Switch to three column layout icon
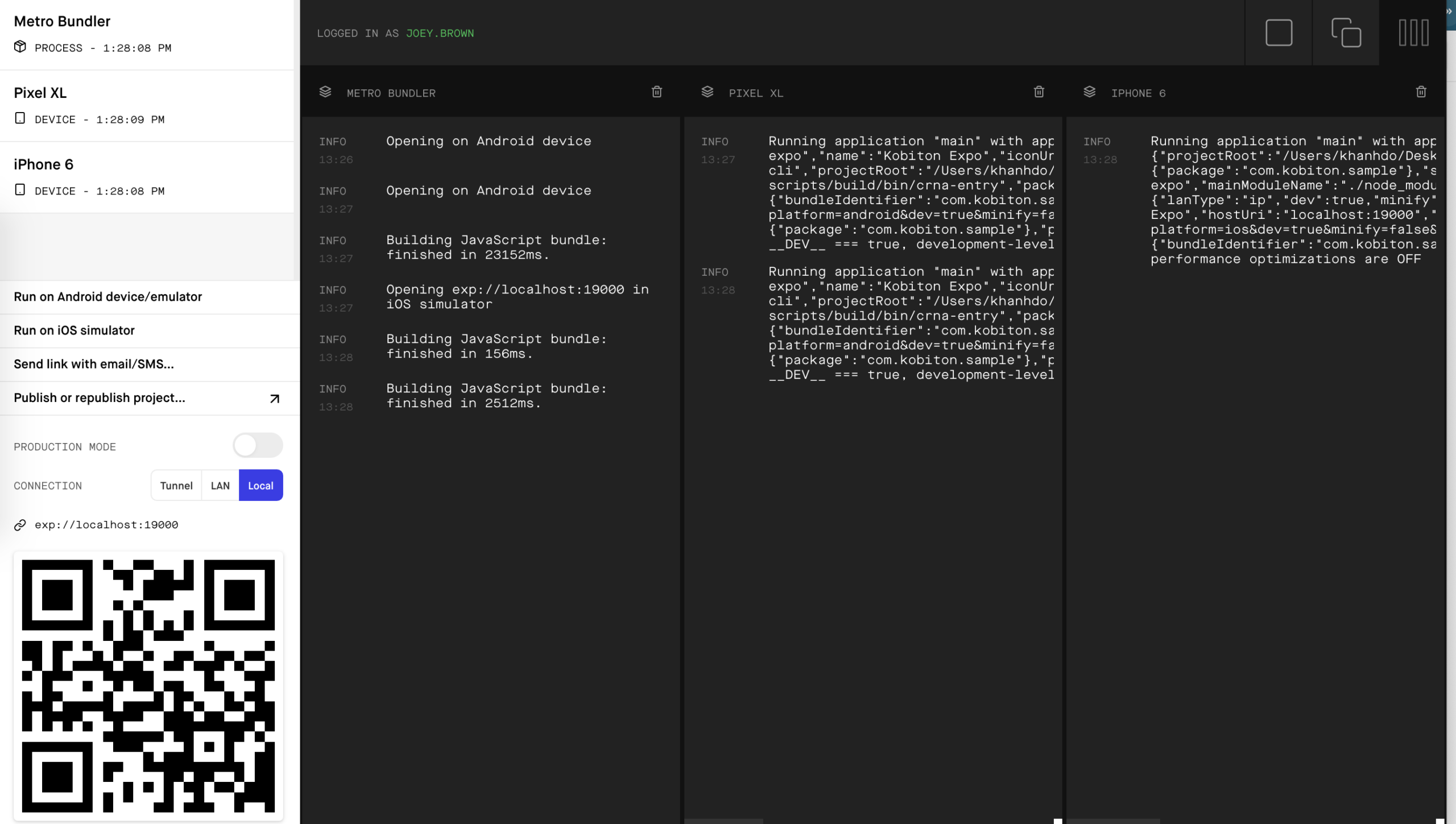 pos(1413,32)
